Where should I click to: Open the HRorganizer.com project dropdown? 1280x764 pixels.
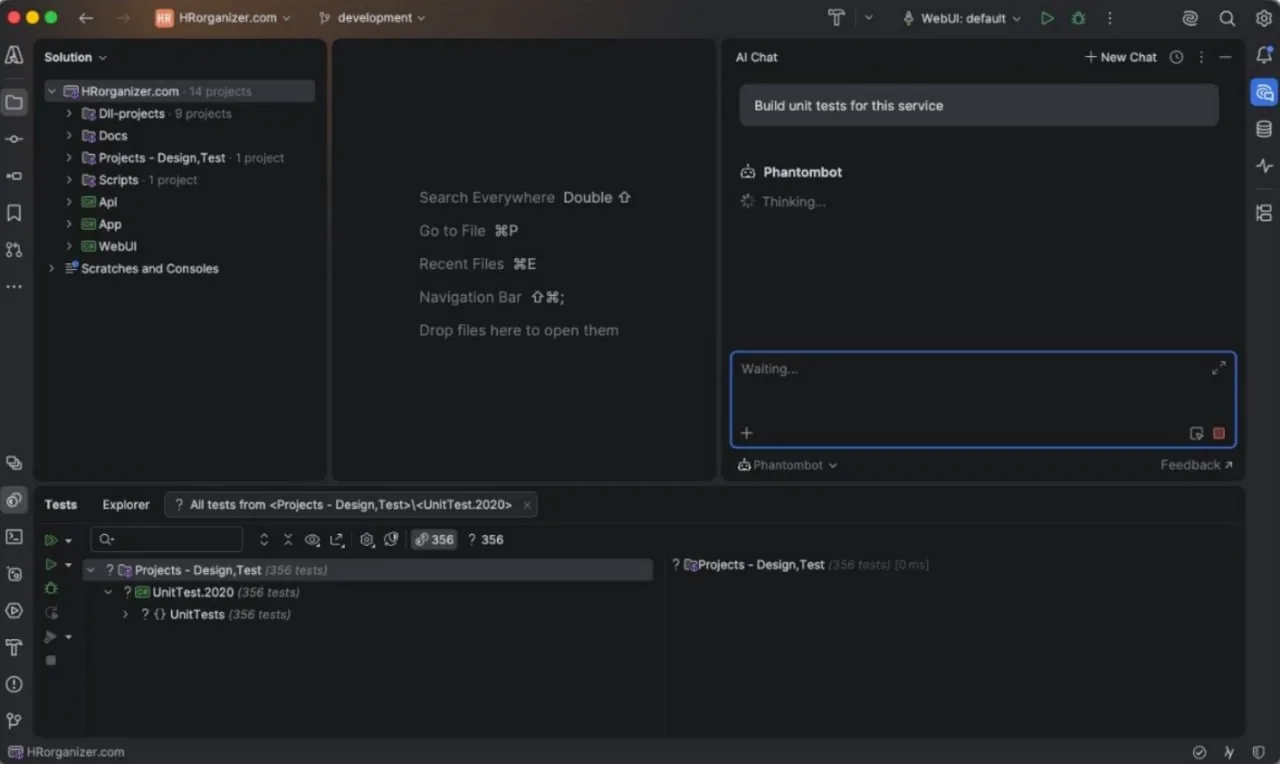click(x=223, y=18)
